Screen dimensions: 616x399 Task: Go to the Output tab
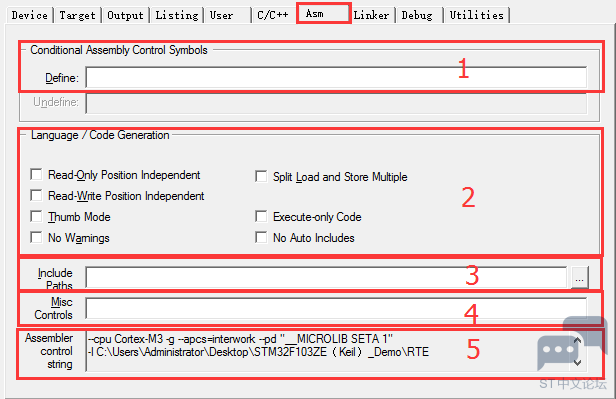point(126,15)
